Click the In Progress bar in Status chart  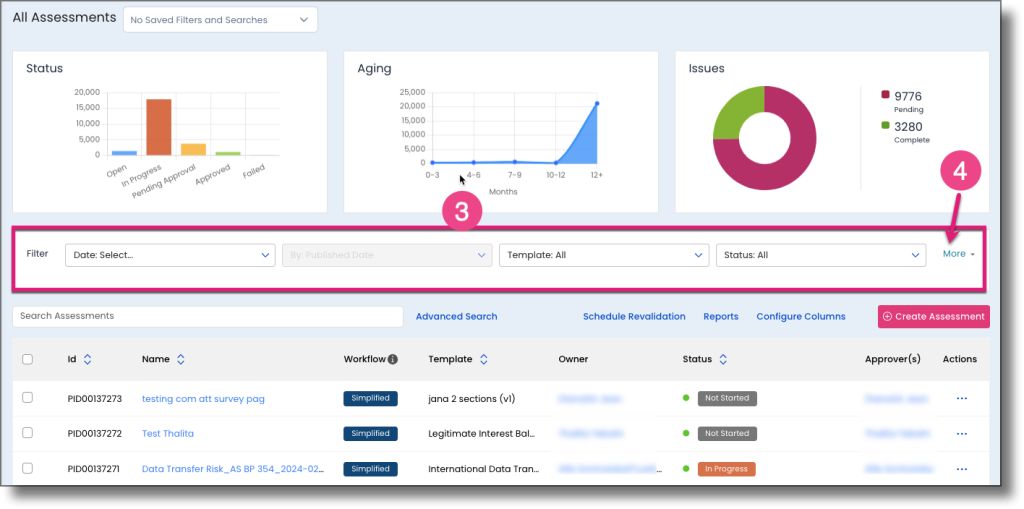click(159, 127)
